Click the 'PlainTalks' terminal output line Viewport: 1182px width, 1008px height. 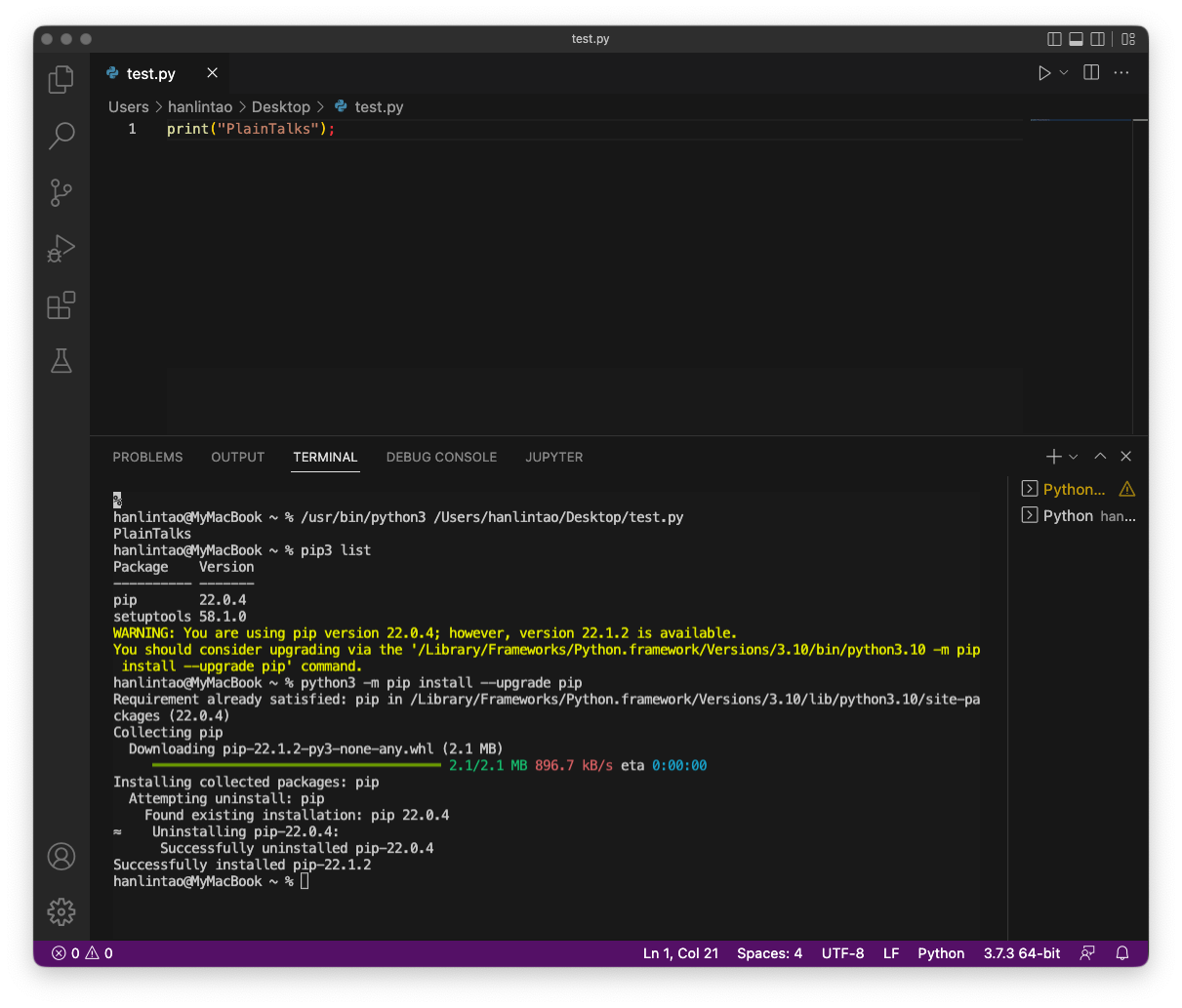[x=152, y=534]
